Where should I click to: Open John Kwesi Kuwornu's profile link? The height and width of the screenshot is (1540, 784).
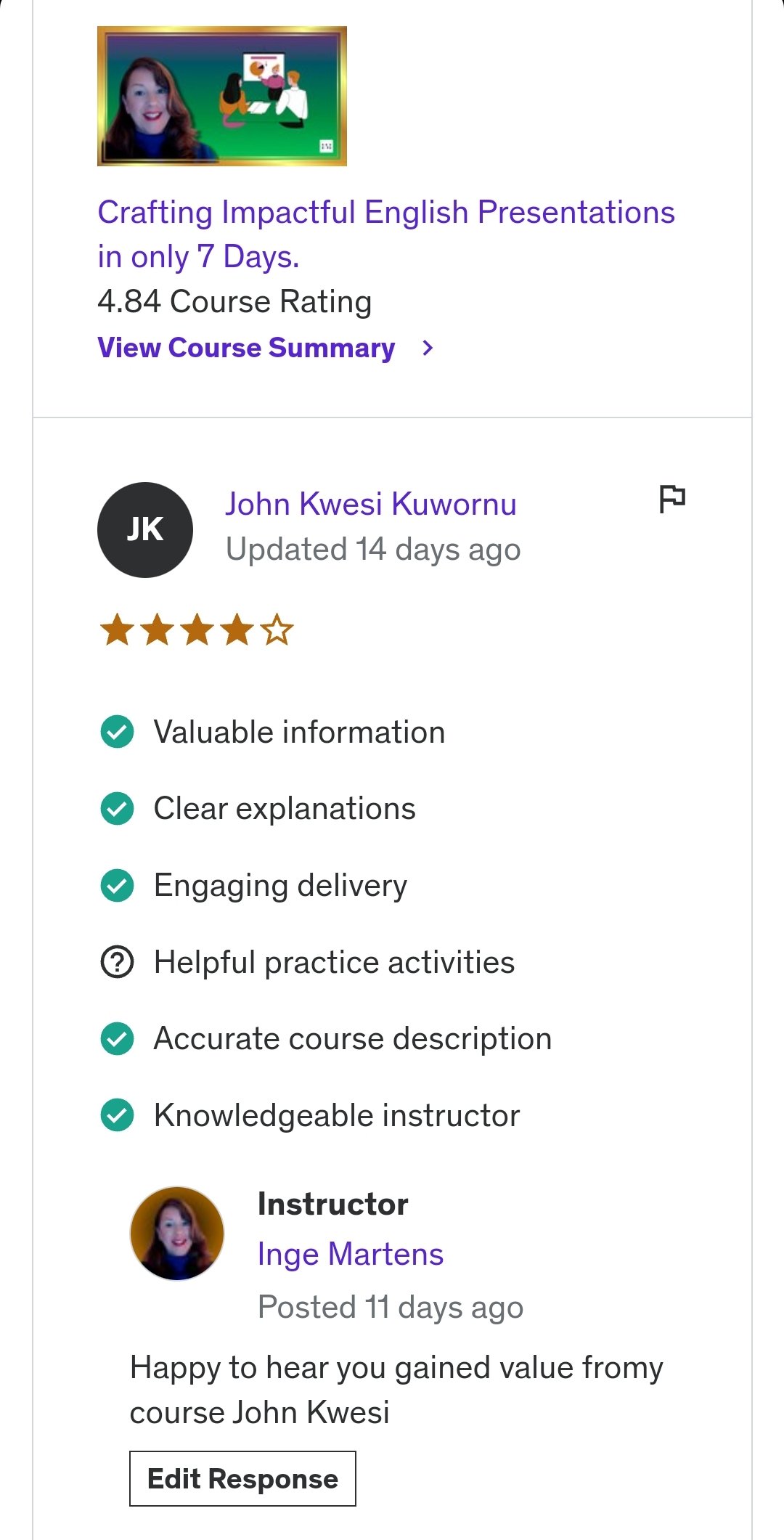tap(370, 504)
